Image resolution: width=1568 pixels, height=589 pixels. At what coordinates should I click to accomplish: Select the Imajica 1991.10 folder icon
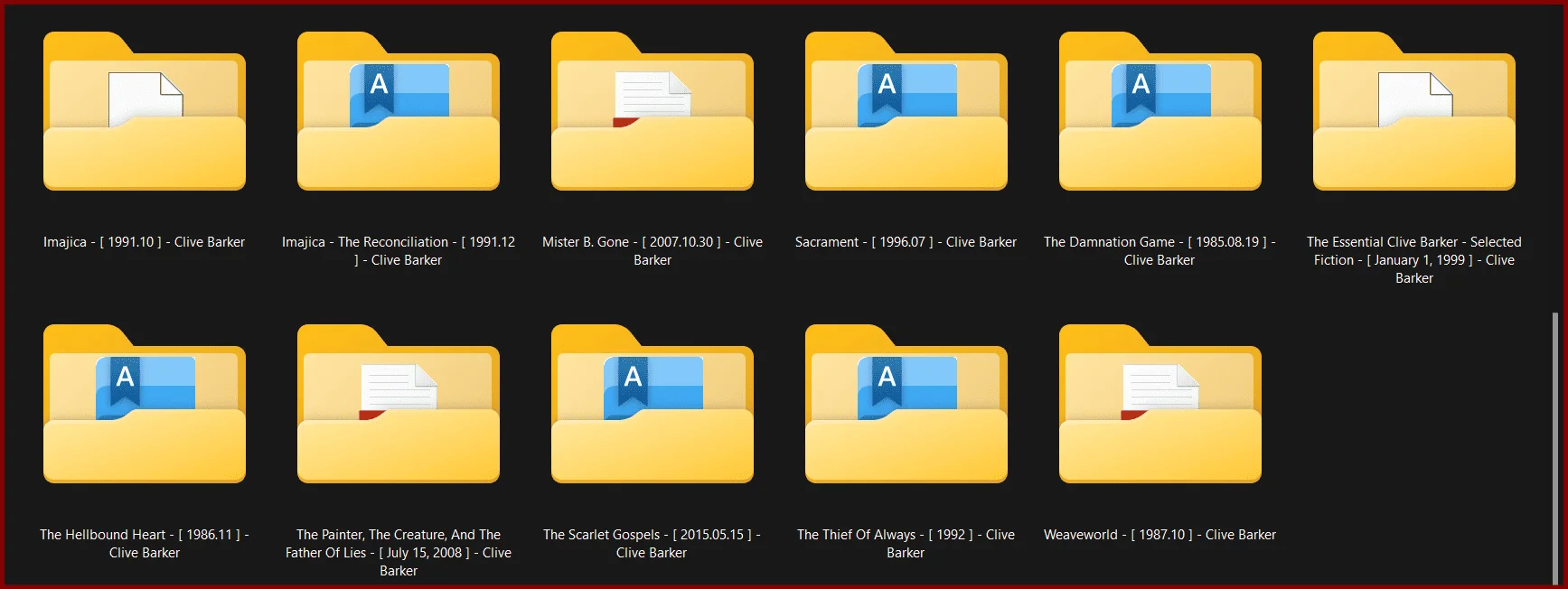(x=145, y=111)
